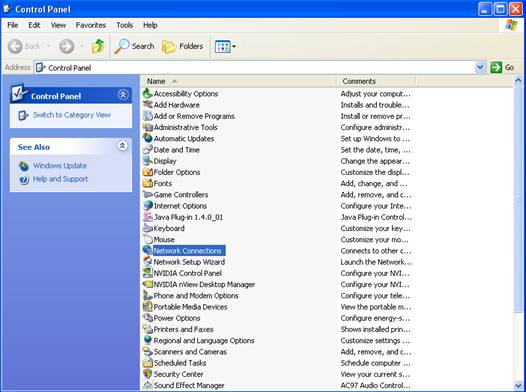
Task: Select the NVIDIA nView Desktop Manager icon
Action: 148,284
